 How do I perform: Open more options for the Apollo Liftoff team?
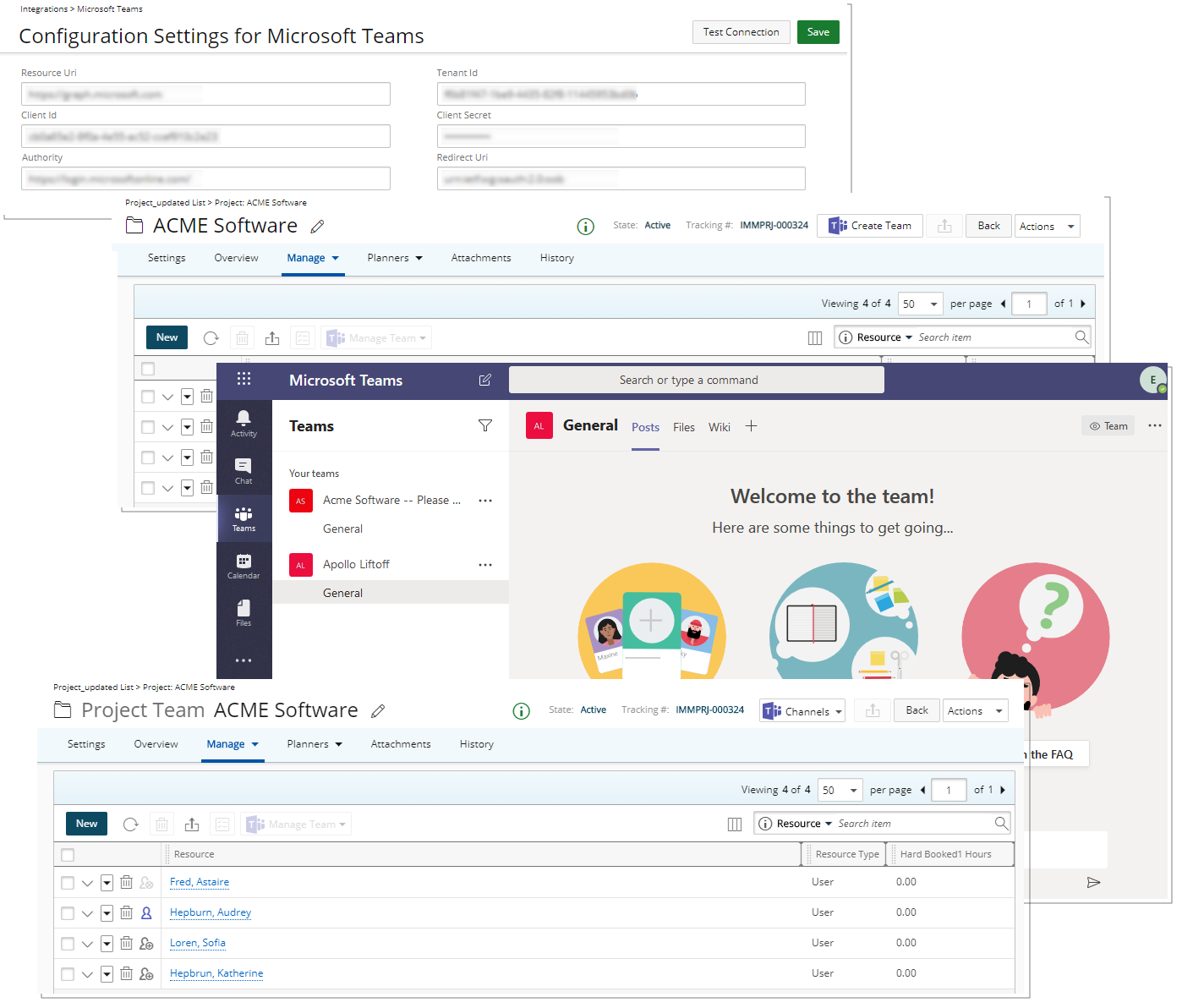(x=485, y=565)
